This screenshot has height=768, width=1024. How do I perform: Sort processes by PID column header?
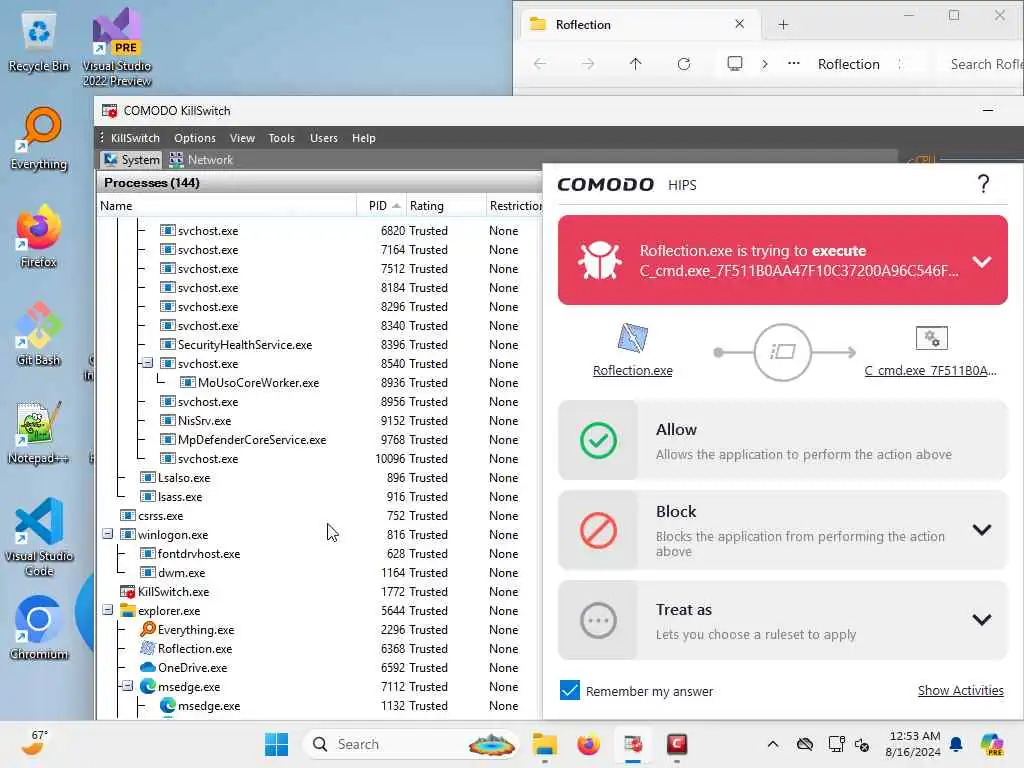(381, 206)
